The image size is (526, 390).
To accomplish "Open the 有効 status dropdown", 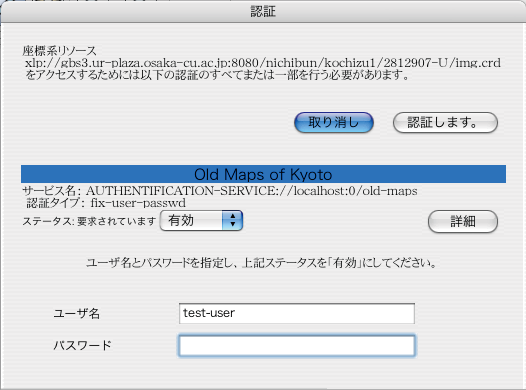I will click(201, 221).
